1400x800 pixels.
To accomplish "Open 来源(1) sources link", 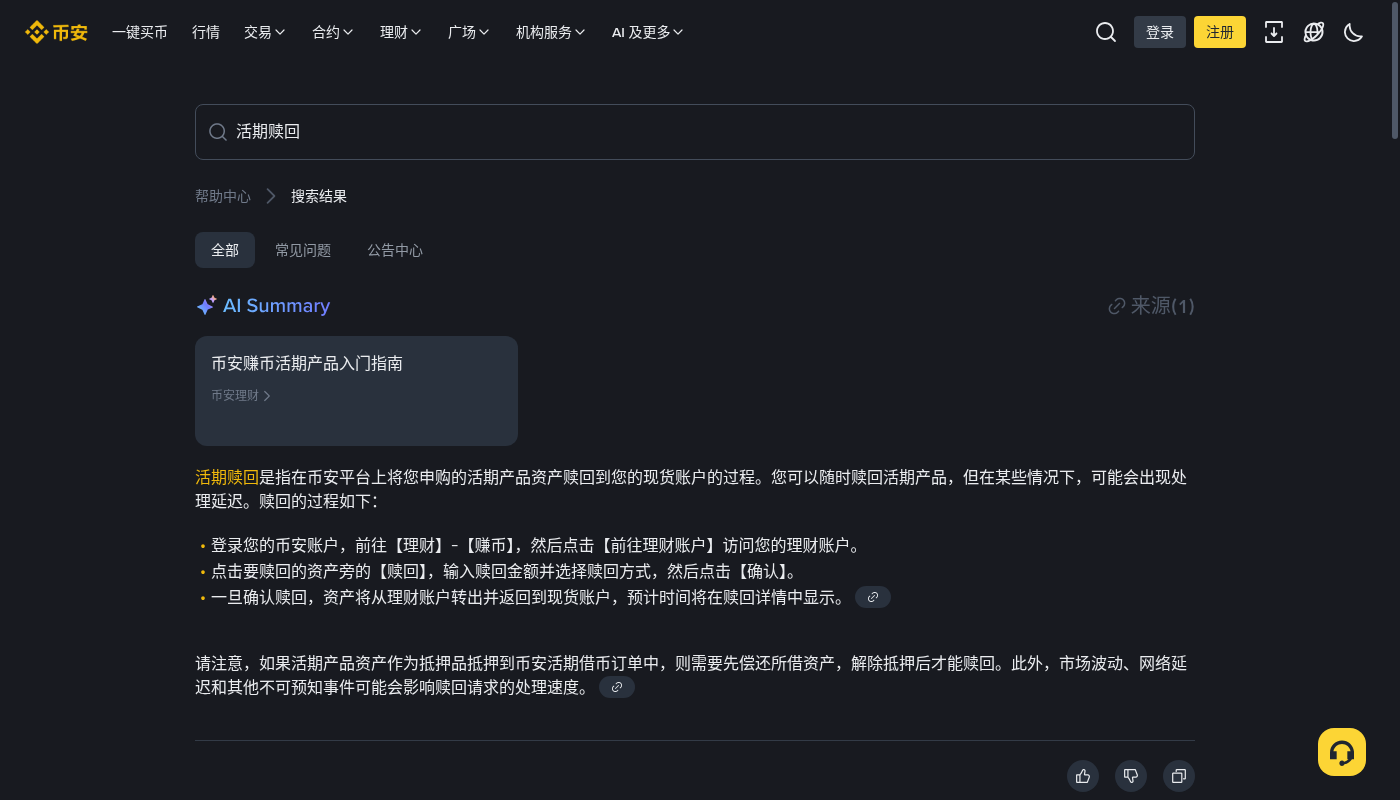I will pyautogui.click(x=1152, y=306).
